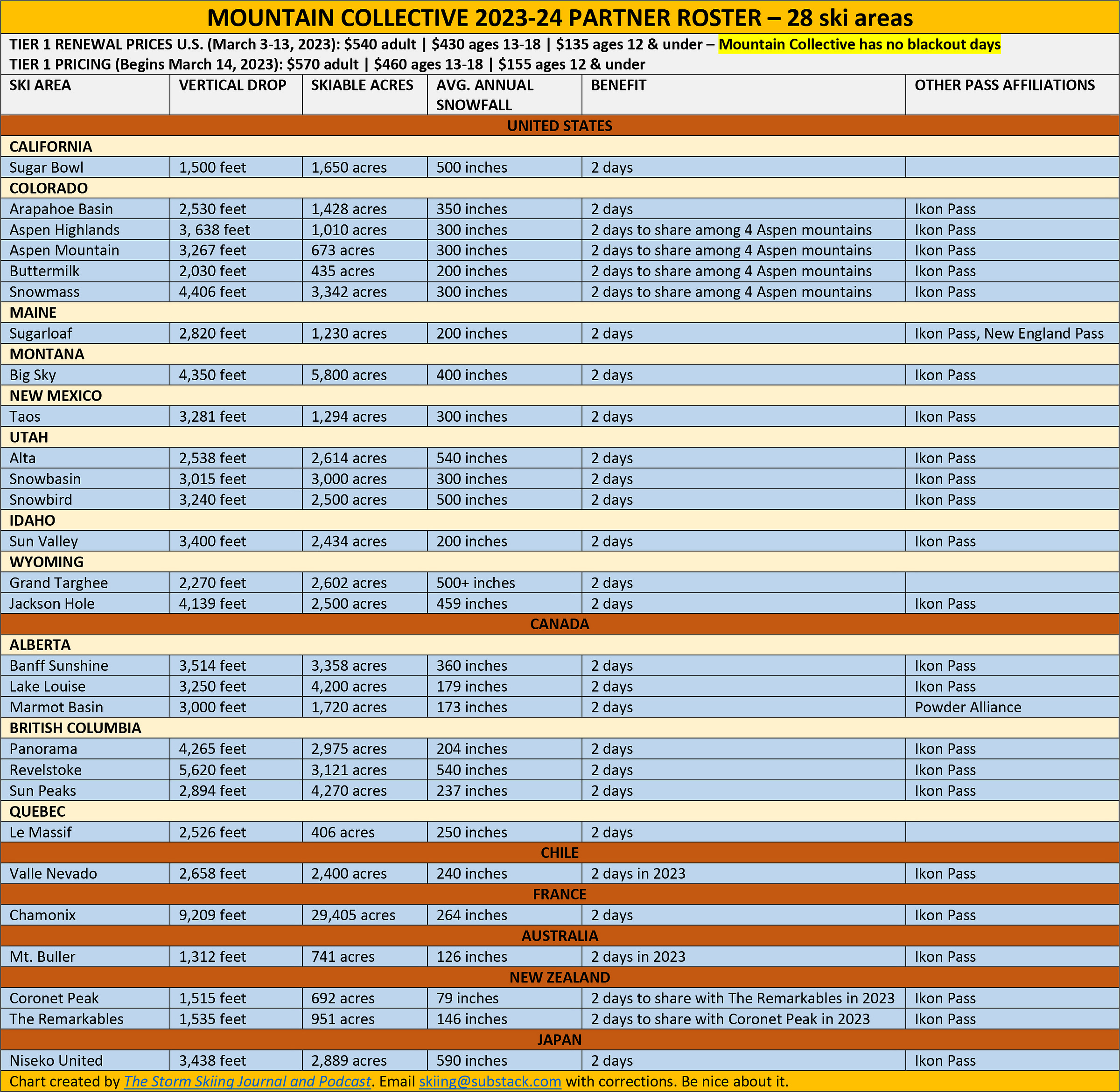Select the 'UNITED STATES' section banner

[x=560, y=125]
